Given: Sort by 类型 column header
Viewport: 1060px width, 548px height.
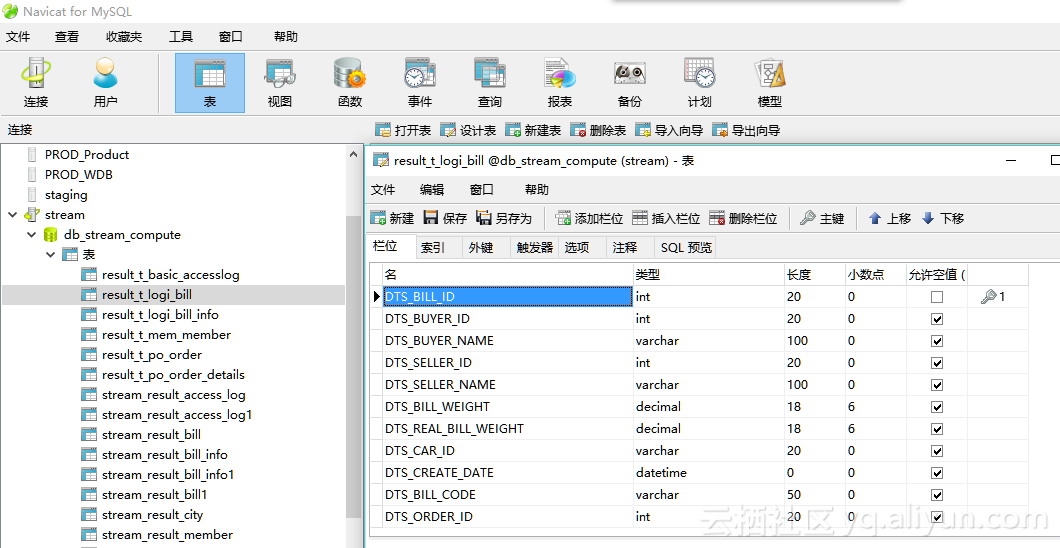Looking at the screenshot, I should 708,274.
